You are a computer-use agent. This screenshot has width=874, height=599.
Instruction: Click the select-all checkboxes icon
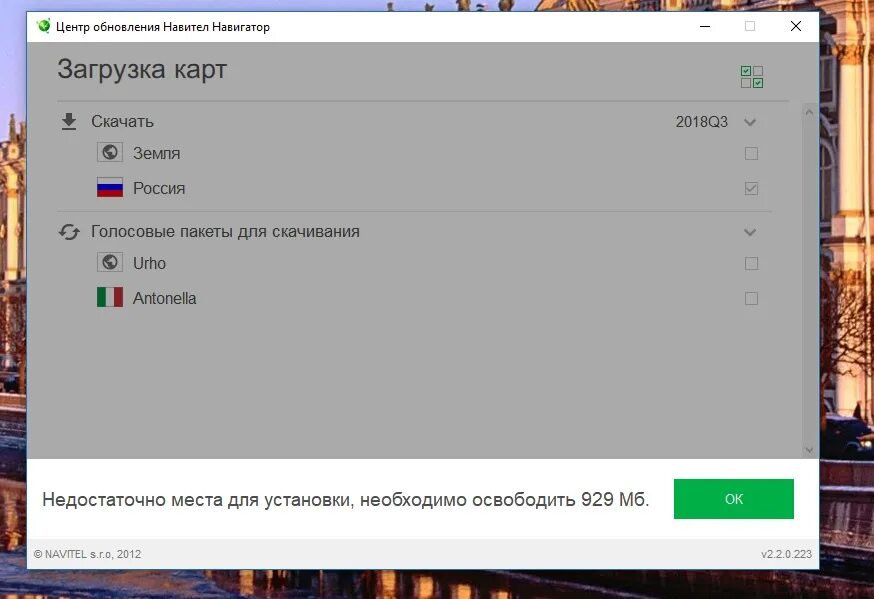(752, 77)
